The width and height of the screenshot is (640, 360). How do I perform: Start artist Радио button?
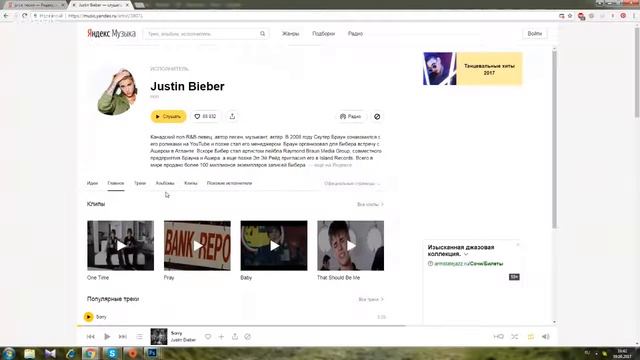pos(351,116)
